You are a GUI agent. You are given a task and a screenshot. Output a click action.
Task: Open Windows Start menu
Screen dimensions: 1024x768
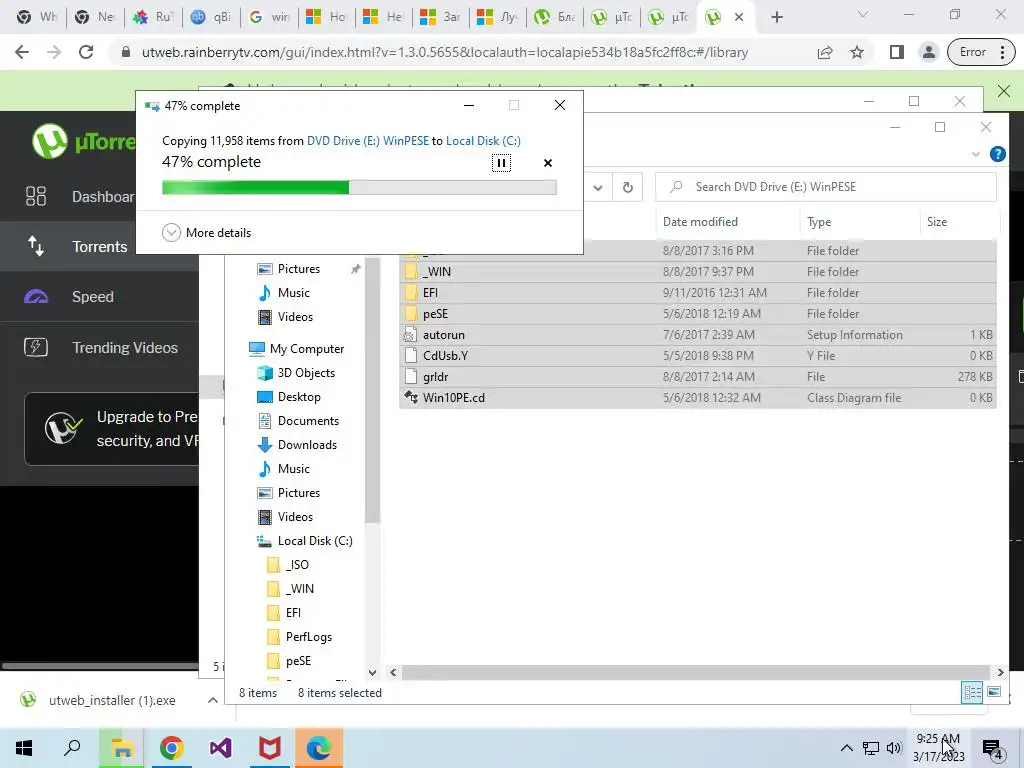click(x=24, y=748)
